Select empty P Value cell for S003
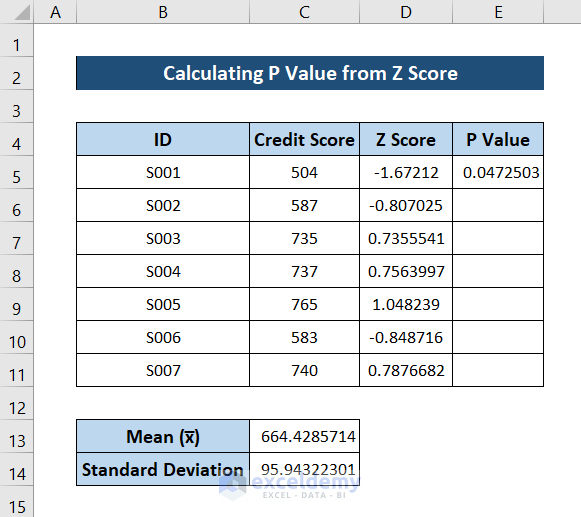The width and height of the screenshot is (581, 517). pyautogui.click(x=498, y=238)
